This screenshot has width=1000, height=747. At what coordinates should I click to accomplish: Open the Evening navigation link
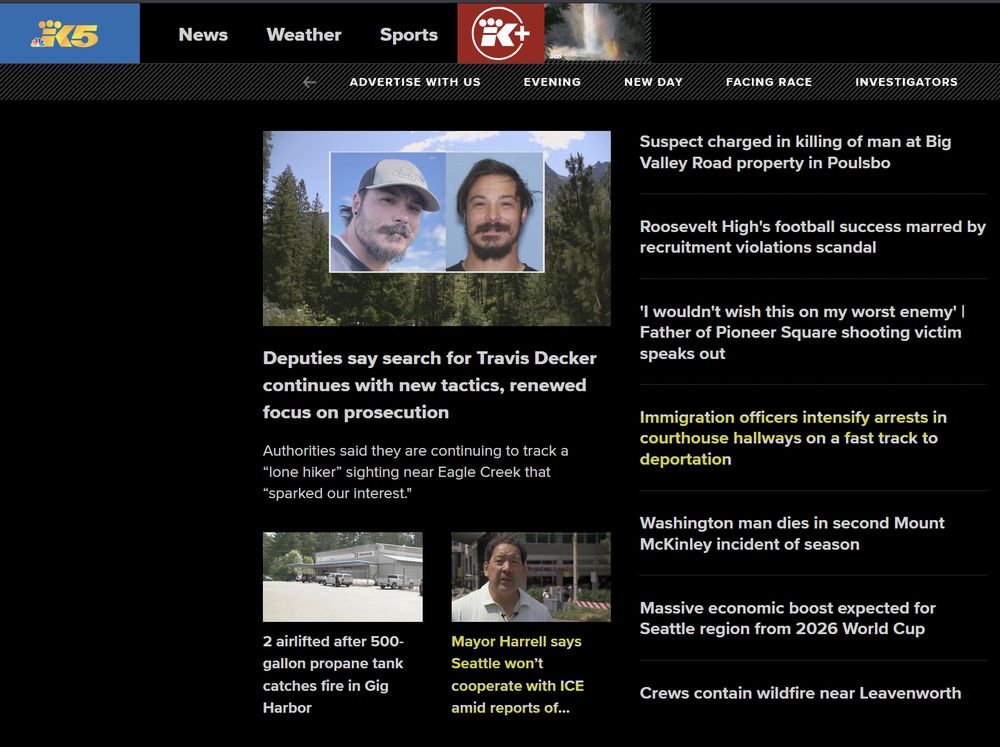click(552, 82)
